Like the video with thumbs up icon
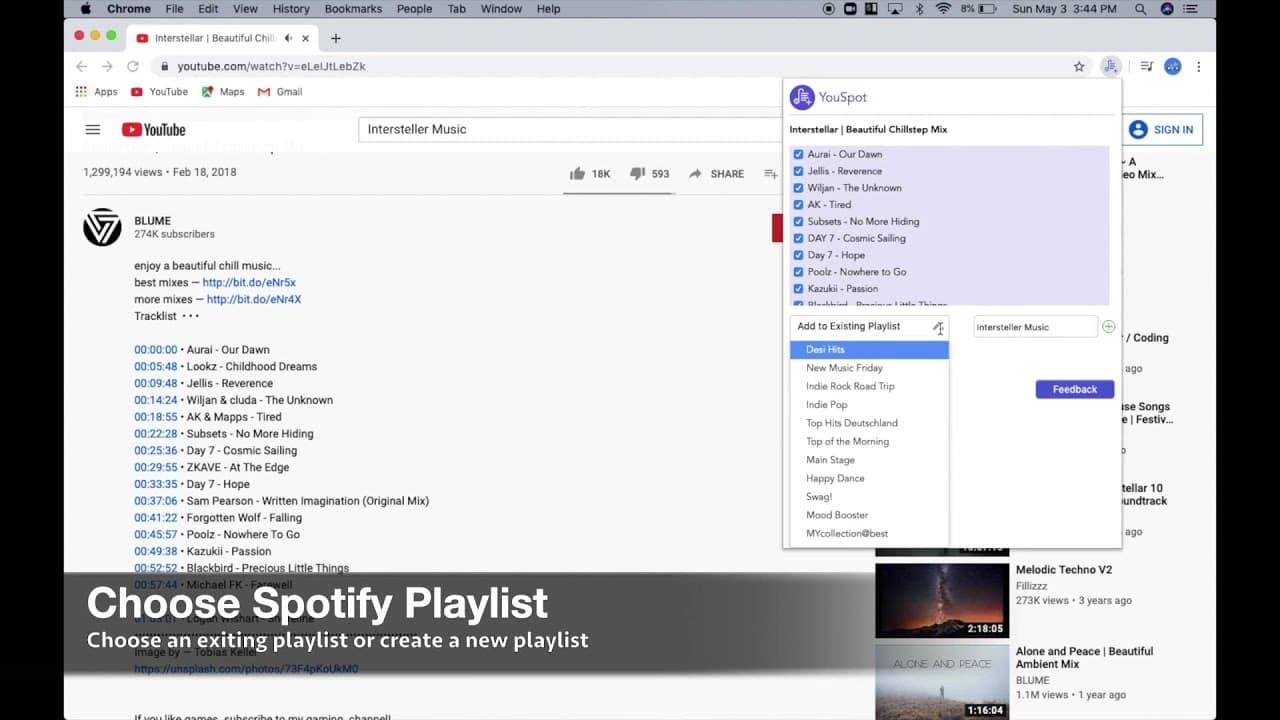1280x720 pixels. coord(577,173)
